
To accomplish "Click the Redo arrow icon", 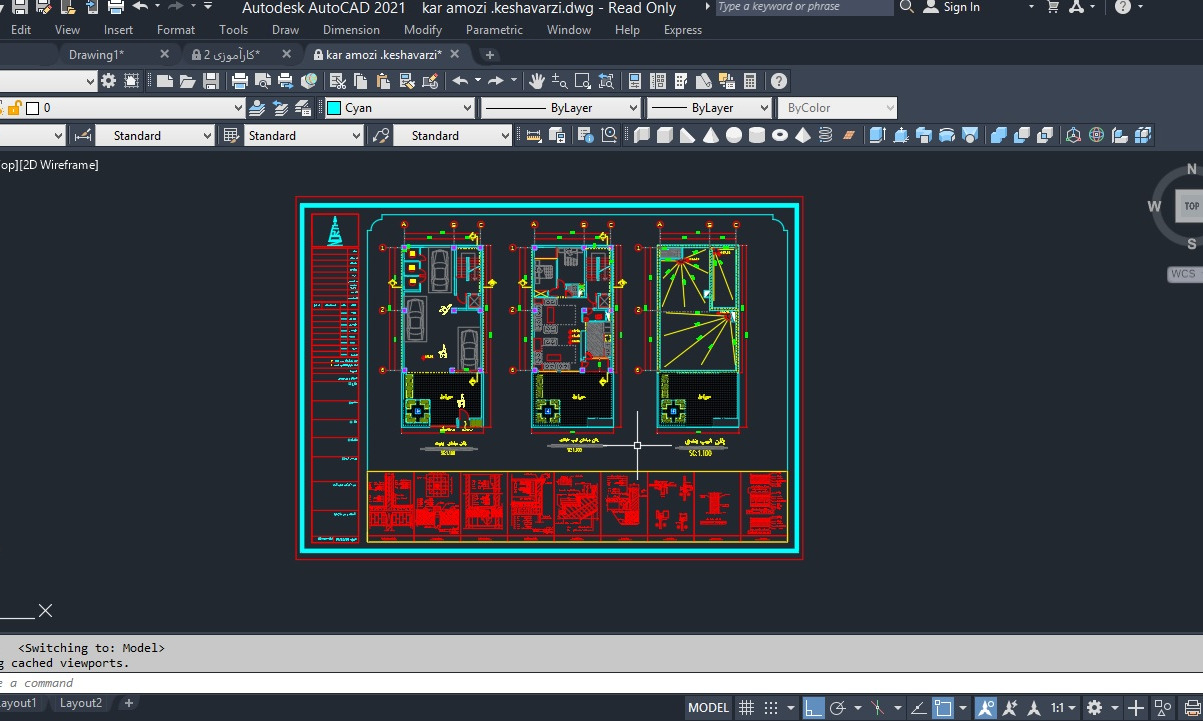I will (495, 81).
